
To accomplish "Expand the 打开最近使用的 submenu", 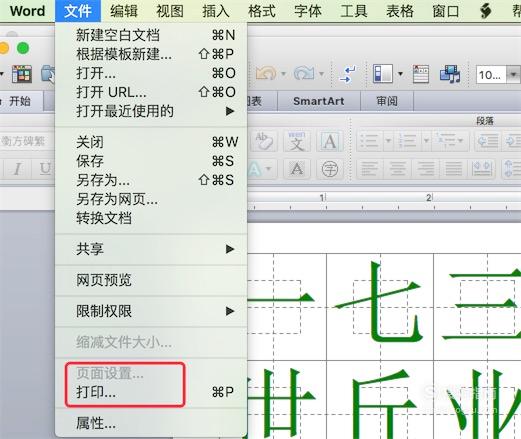I will click(x=151, y=111).
